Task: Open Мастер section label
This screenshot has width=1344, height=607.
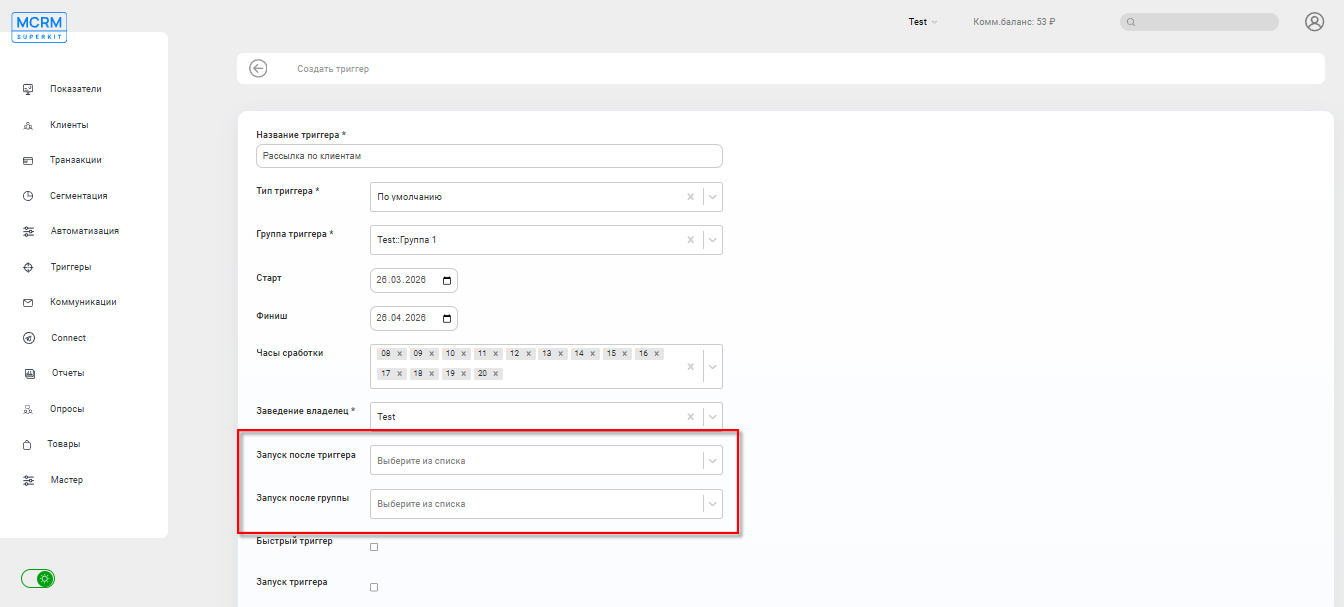Action: coord(67,480)
